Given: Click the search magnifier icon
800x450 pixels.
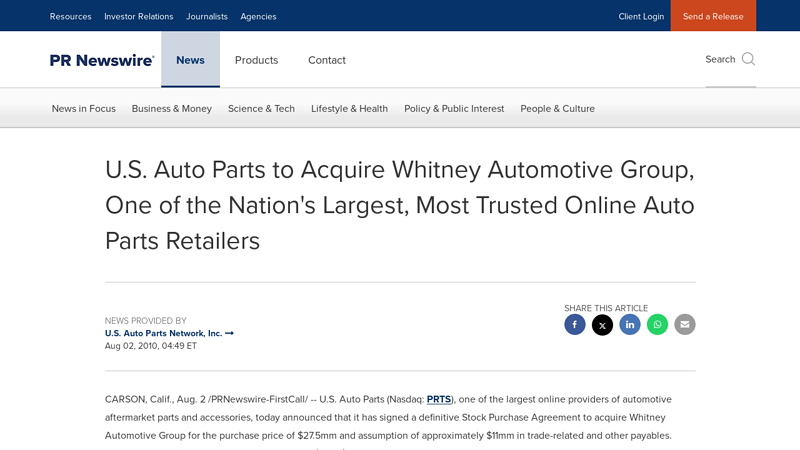Looking at the screenshot, I should [748, 59].
